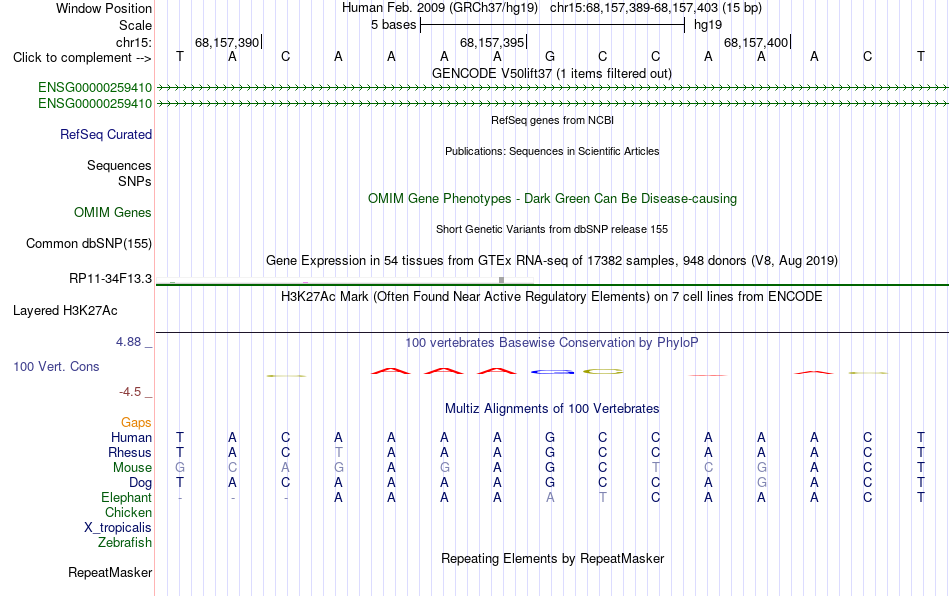Screen dimensions: 950x596
Task: Click the 68,157,390 position marker
Action: [227, 42]
